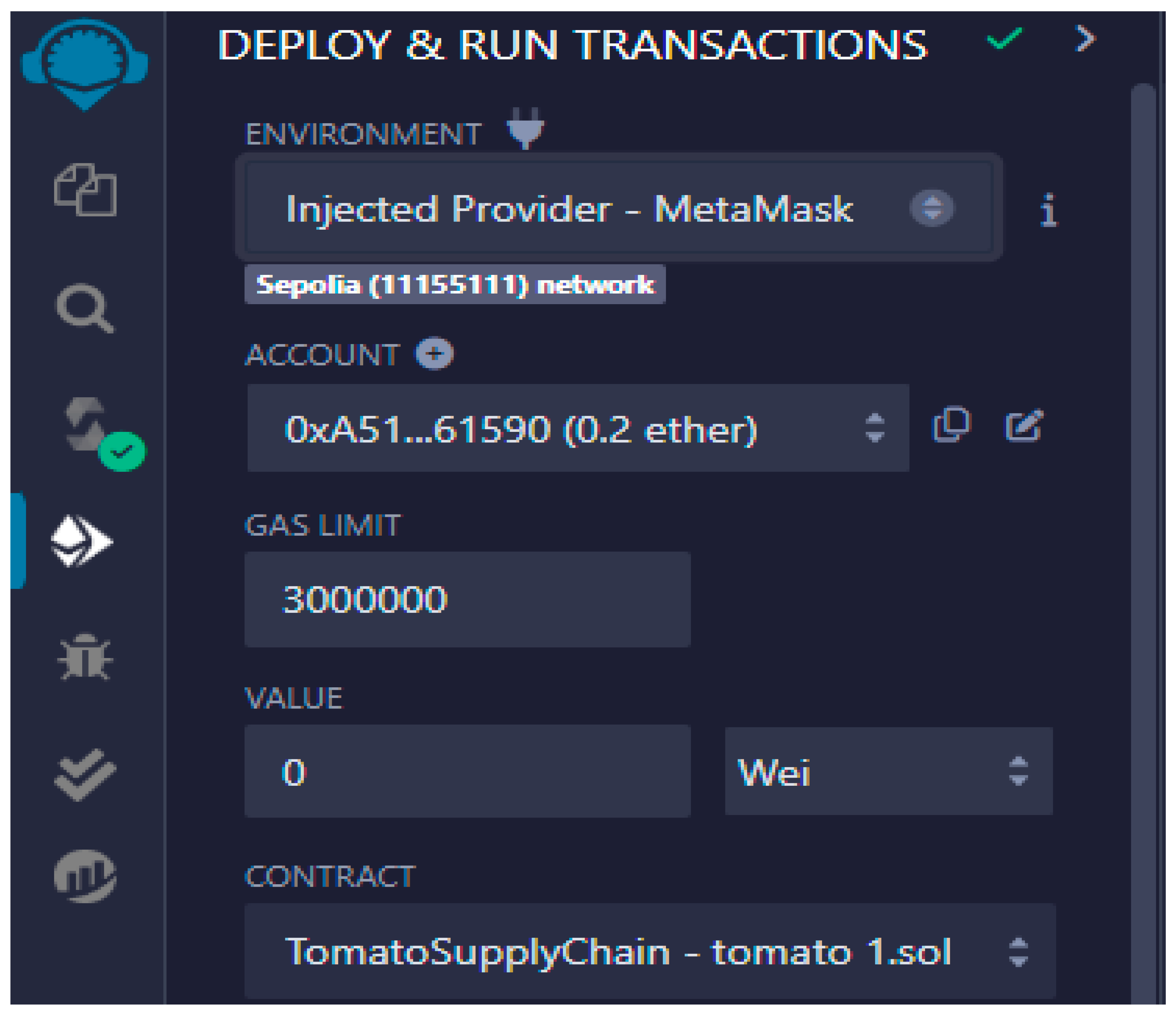
Task: Click the Gas Limit input field
Action: pyautogui.click(x=467, y=599)
